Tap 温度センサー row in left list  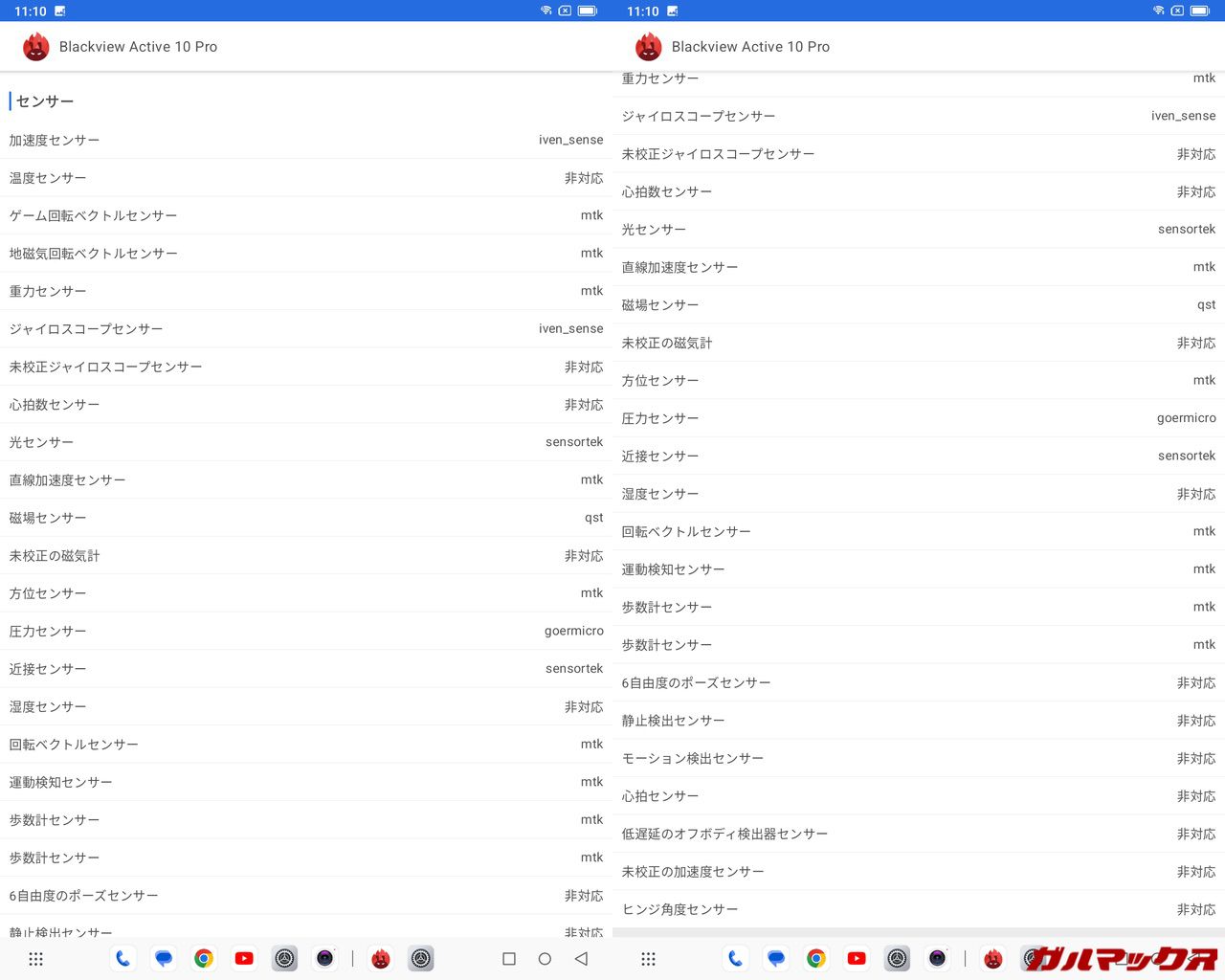(x=306, y=178)
